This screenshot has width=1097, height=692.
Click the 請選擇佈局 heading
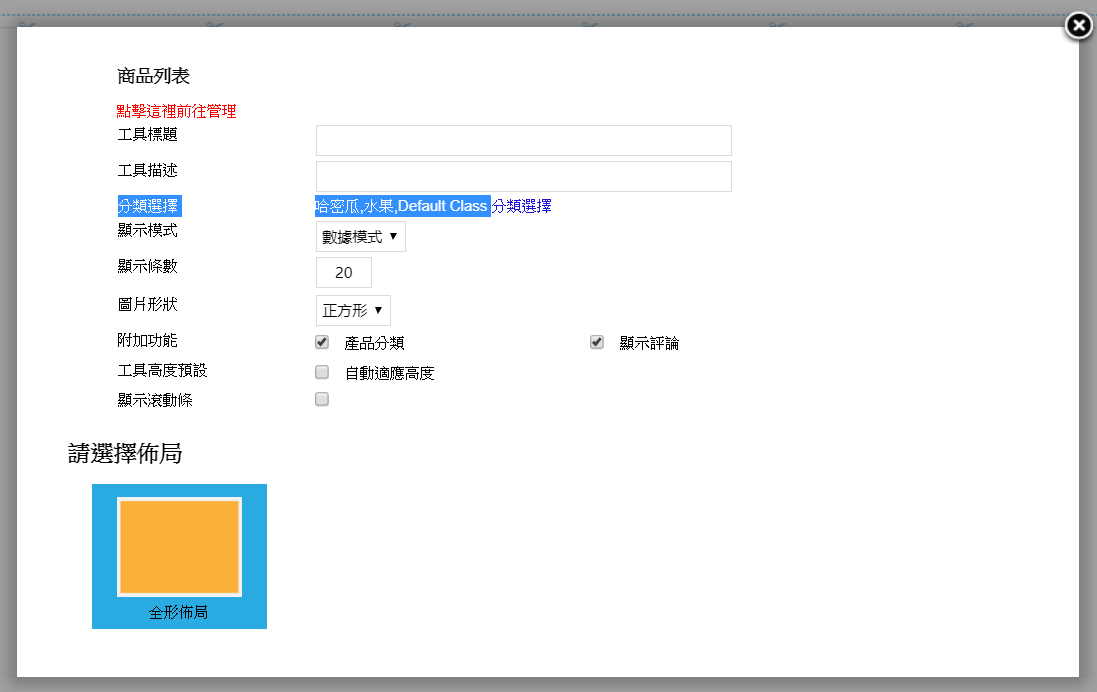pos(125,453)
